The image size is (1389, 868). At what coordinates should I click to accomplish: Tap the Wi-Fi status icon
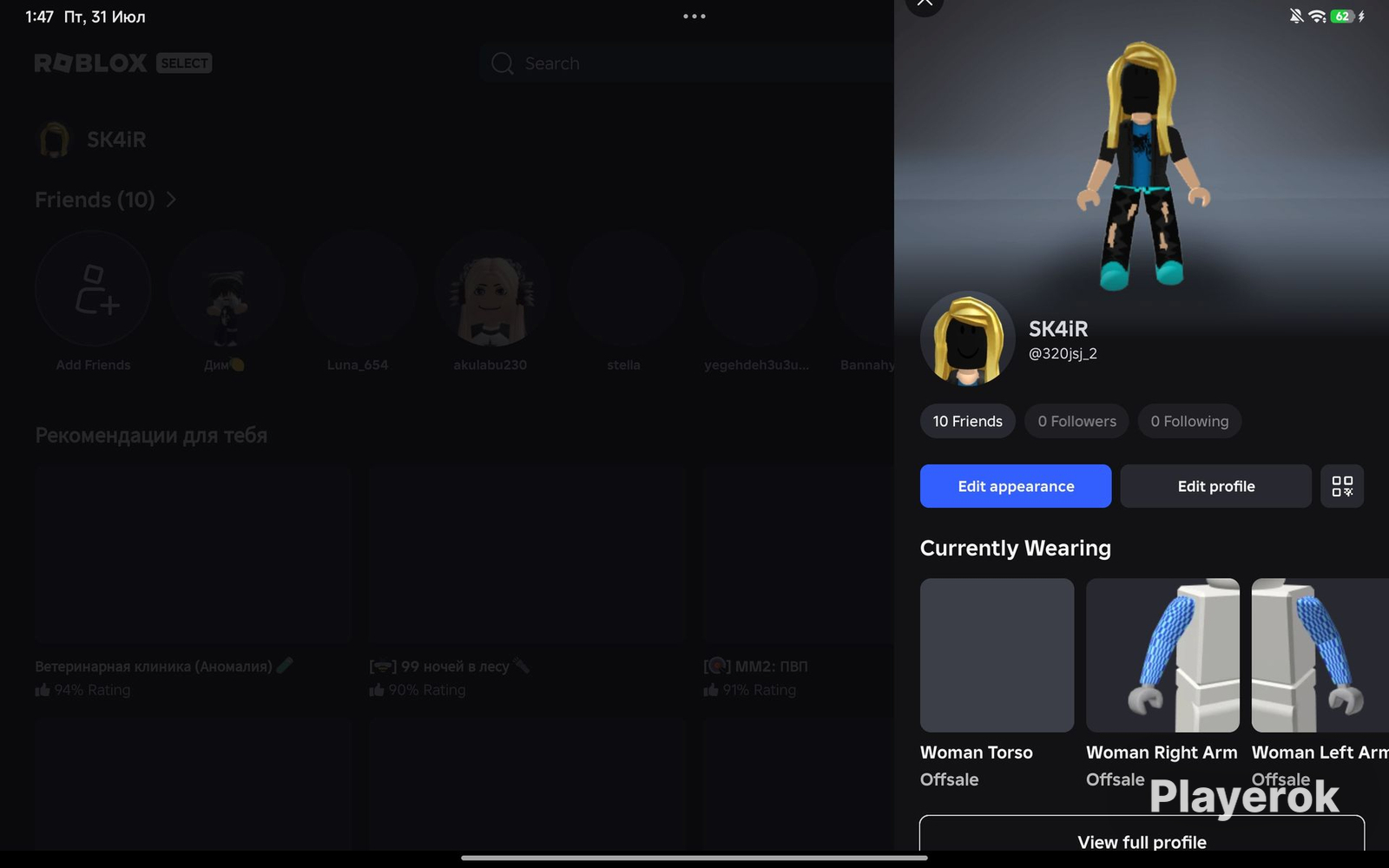point(1317,16)
